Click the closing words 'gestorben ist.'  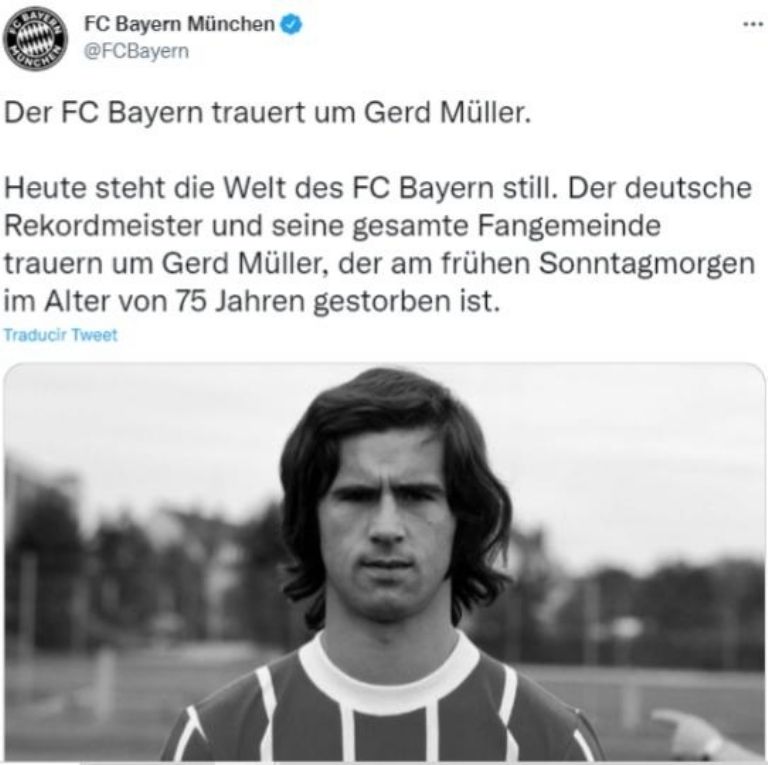click(407, 302)
